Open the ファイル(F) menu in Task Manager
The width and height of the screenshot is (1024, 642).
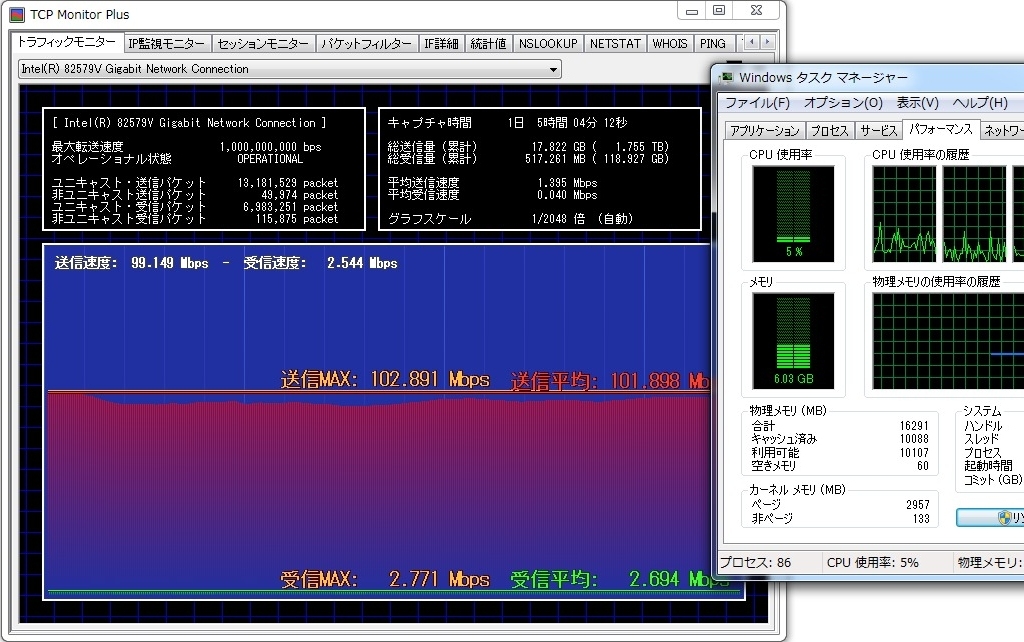click(758, 103)
